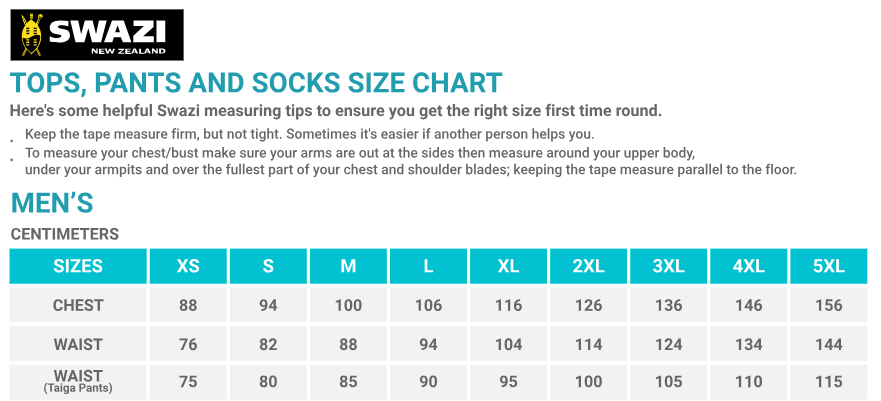881x401 pixels.
Task: Select the MEN'S section heading
Action: (x=52, y=203)
